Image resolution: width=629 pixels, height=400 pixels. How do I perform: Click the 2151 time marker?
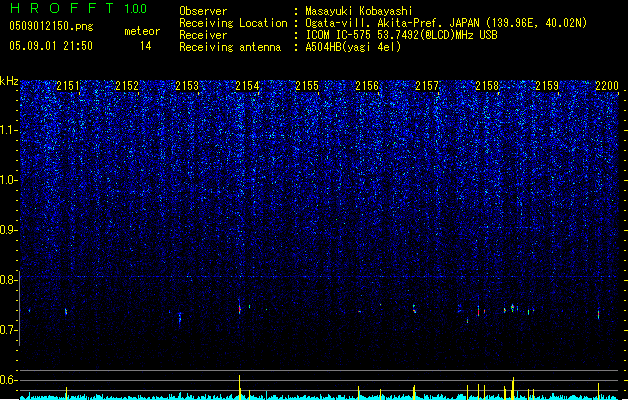pos(68,86)
